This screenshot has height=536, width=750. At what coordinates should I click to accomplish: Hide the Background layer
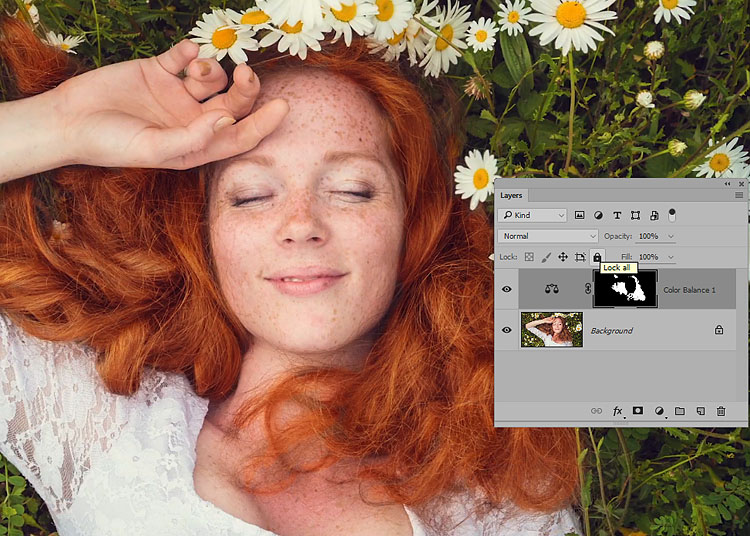point(507,330)
